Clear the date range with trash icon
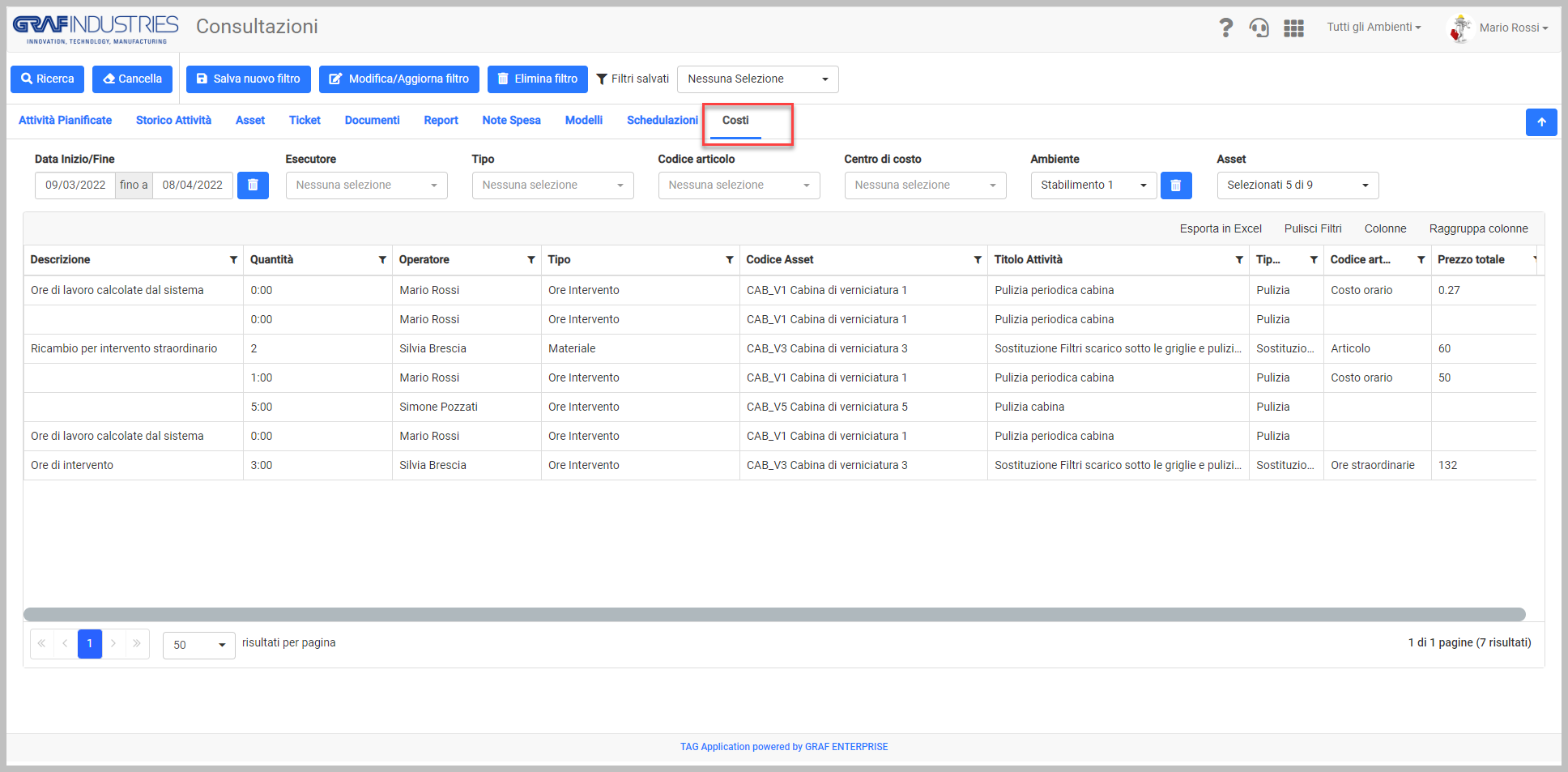This screenshot has height=772, width=1568. coord(253,186)
